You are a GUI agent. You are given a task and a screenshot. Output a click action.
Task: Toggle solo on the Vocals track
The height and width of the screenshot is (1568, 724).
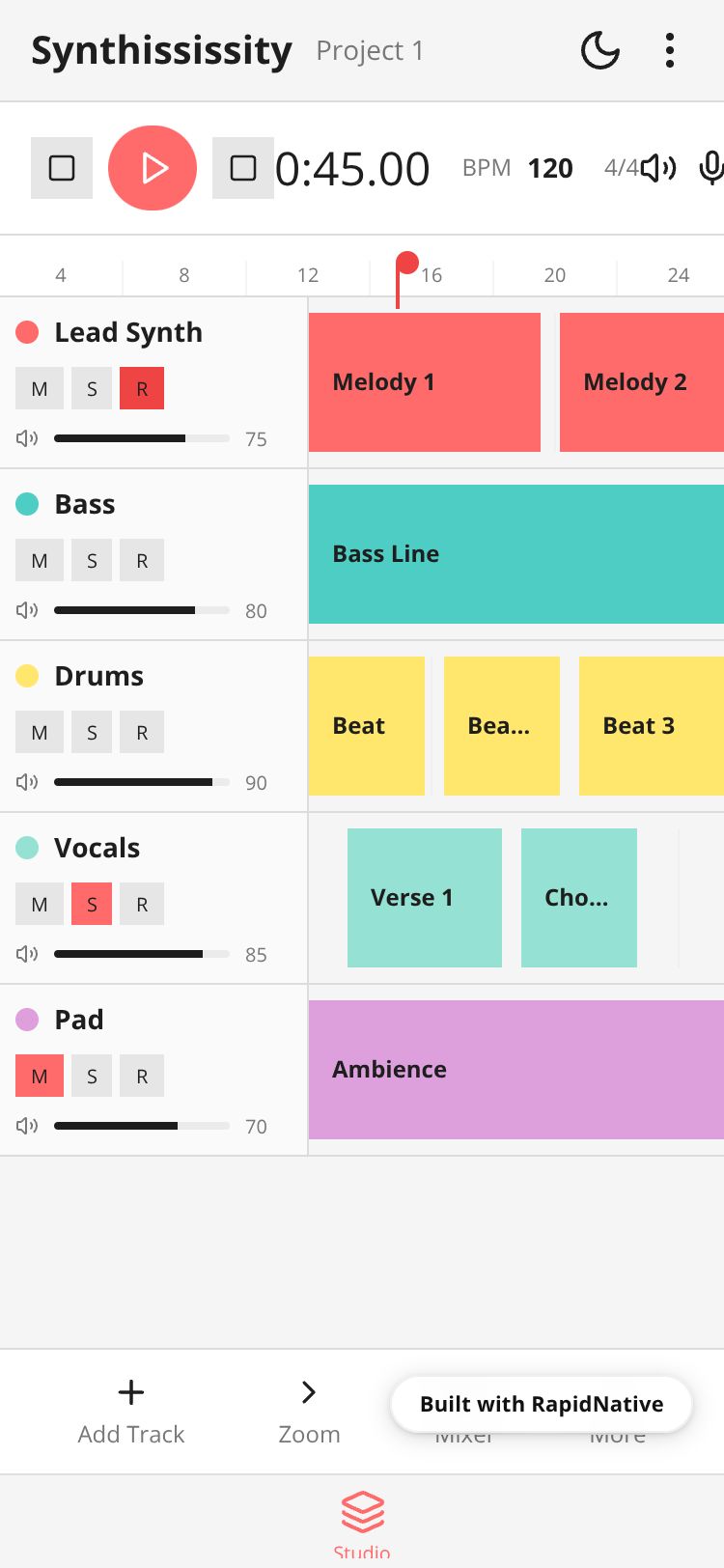tap(92, 904)
